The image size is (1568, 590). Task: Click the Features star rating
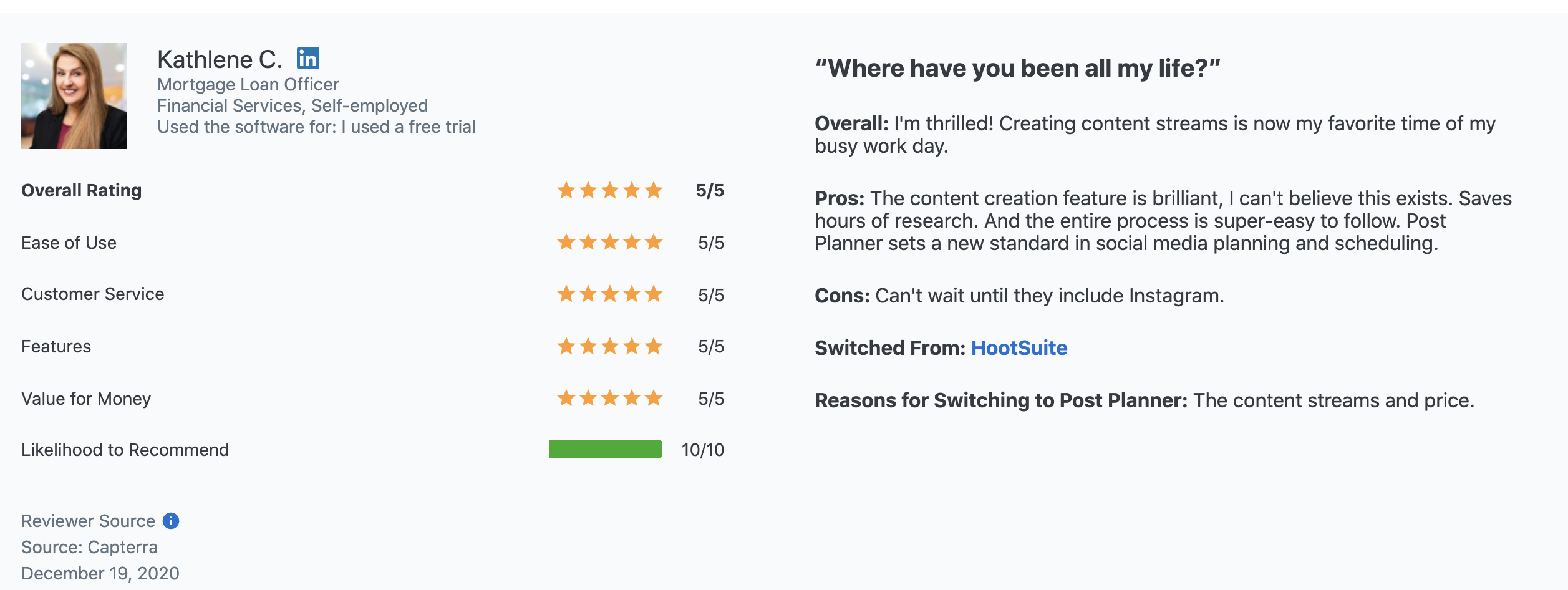coord(610,346)
